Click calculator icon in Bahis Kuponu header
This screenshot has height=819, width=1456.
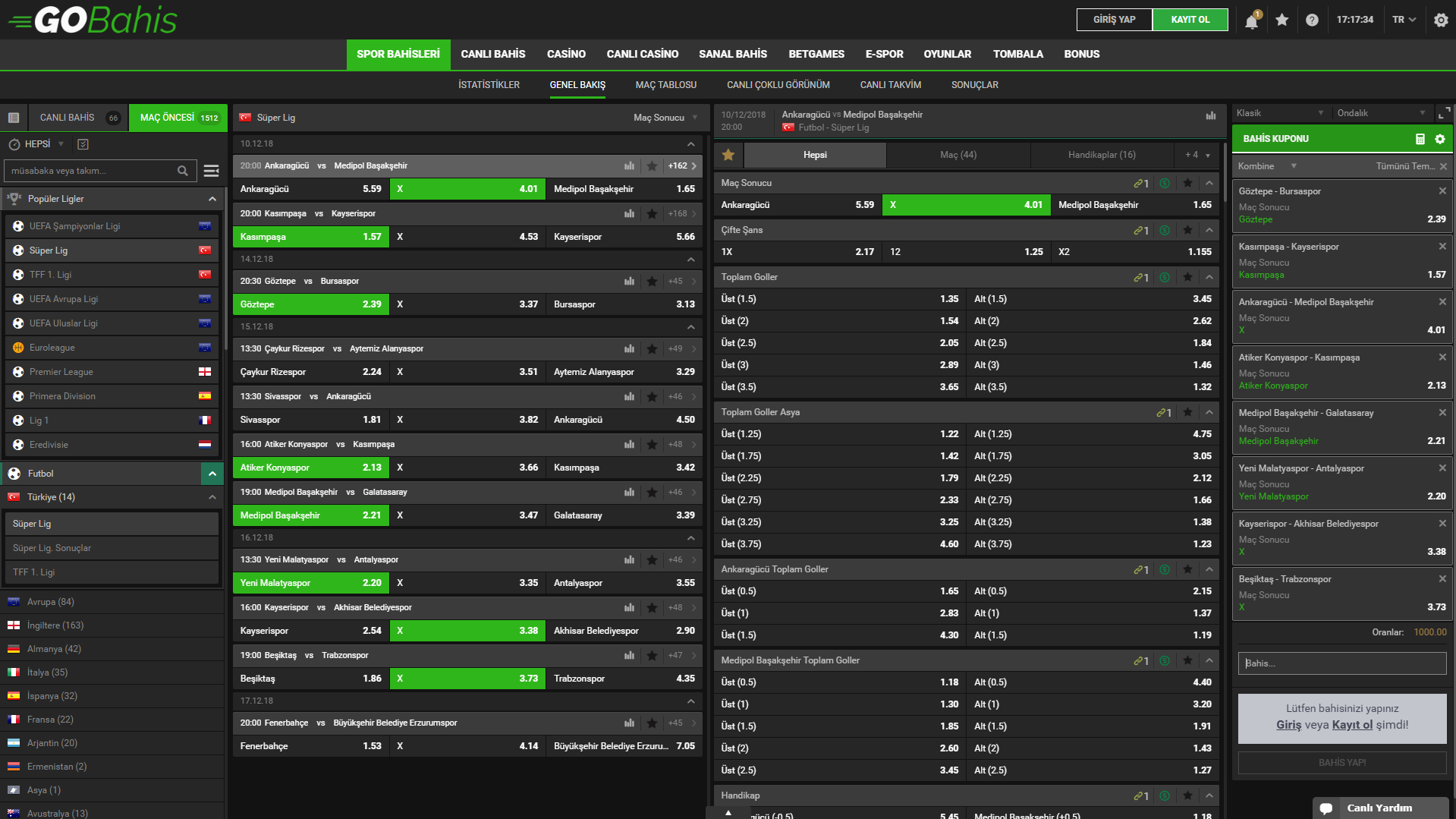[x=1420, y=139]
